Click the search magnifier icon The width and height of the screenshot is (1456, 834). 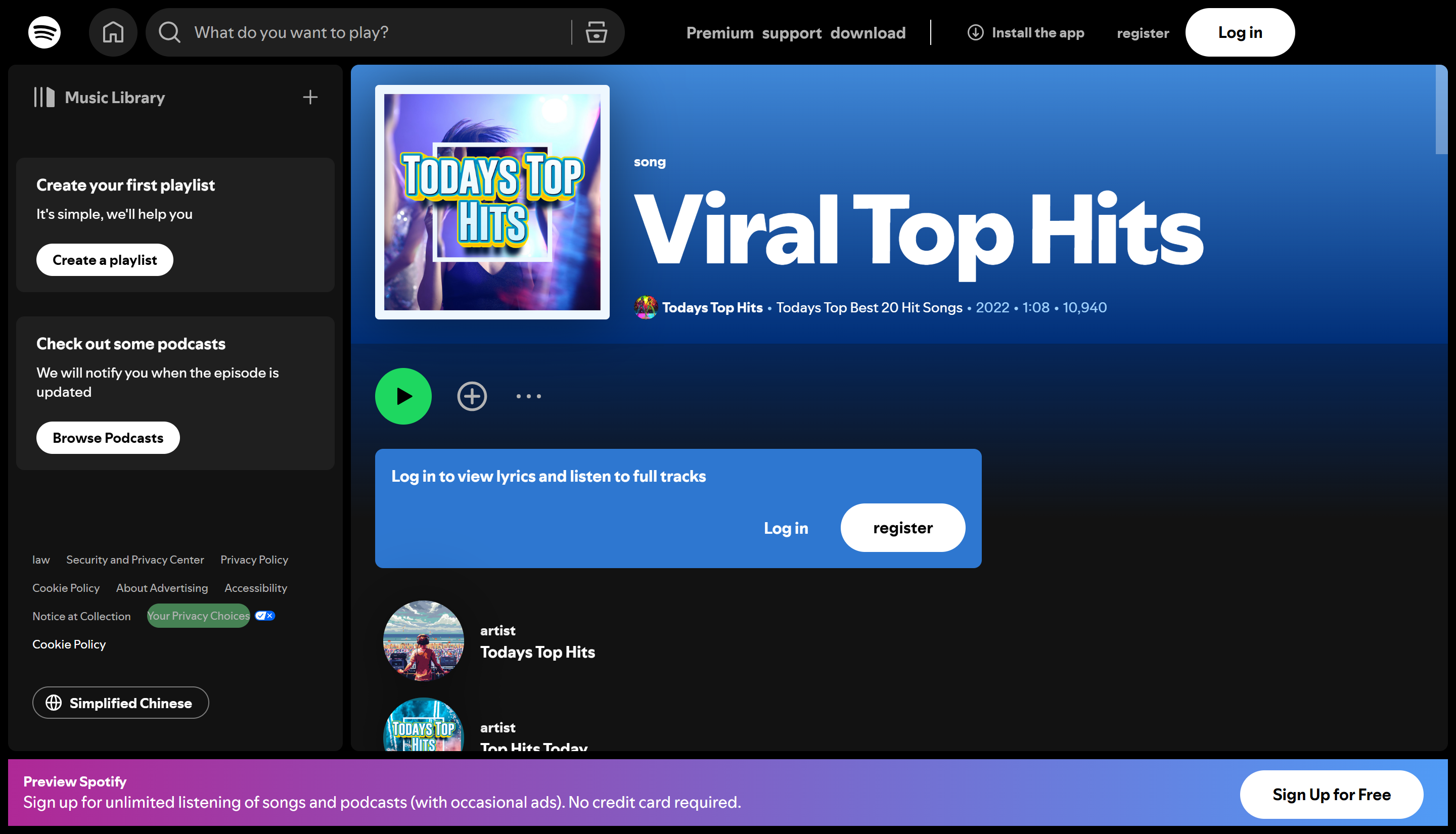point(169,33)
